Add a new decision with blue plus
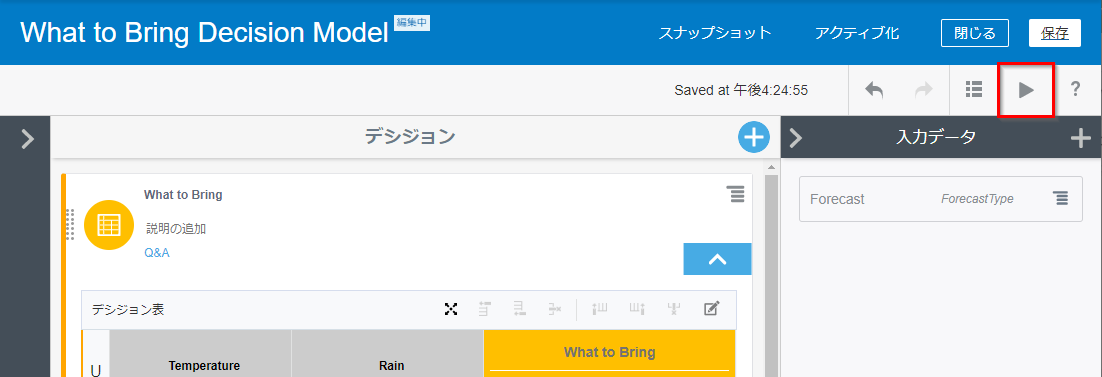The height and width of the screenshot is (377, 1102). (754, 137)
